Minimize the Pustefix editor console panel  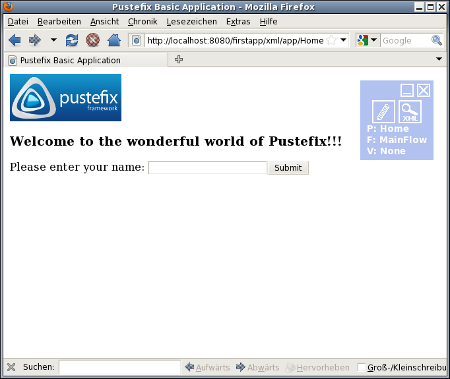(407, 90)
